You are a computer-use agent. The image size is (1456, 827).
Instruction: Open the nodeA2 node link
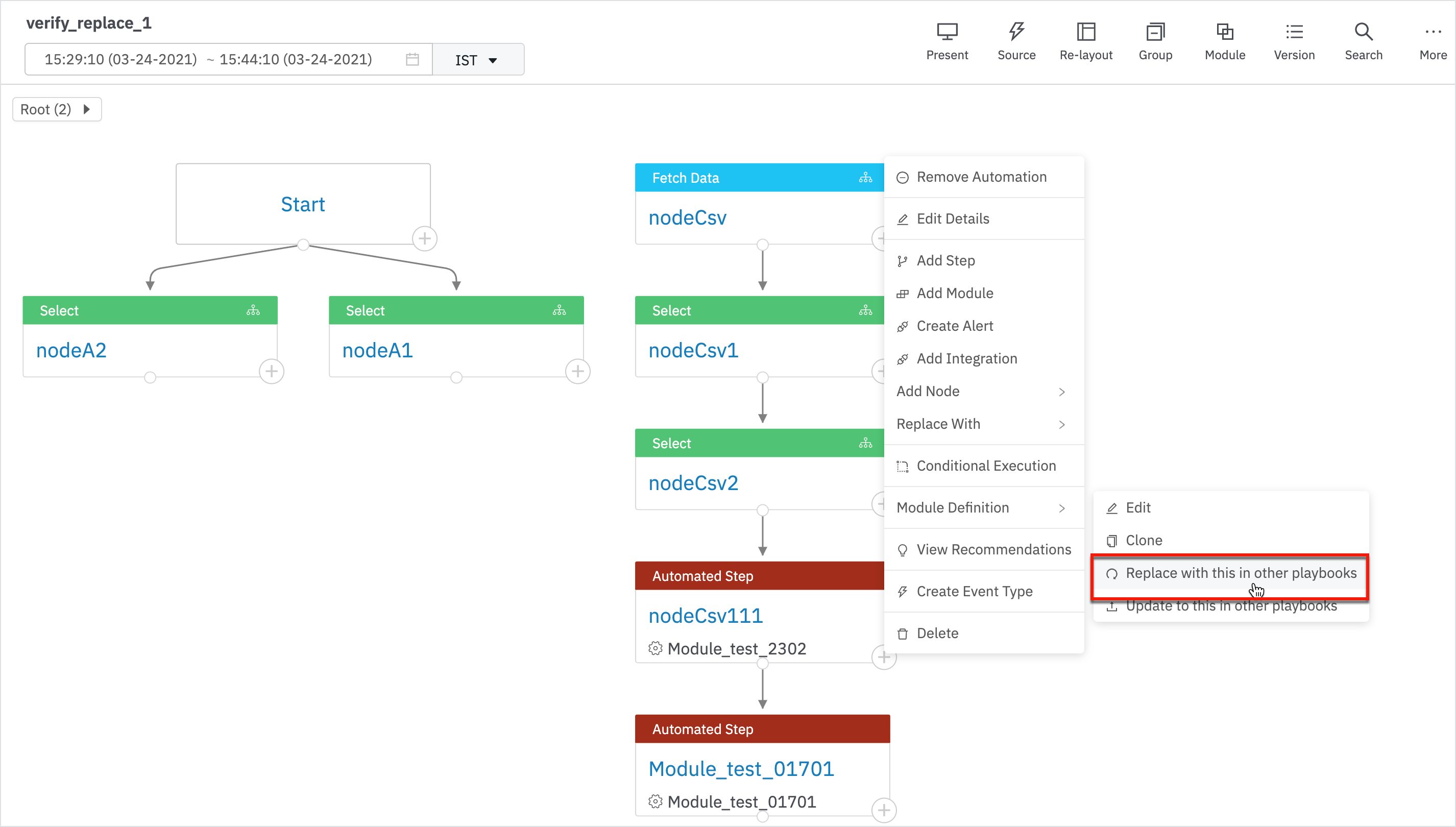[x=71, y=350]
